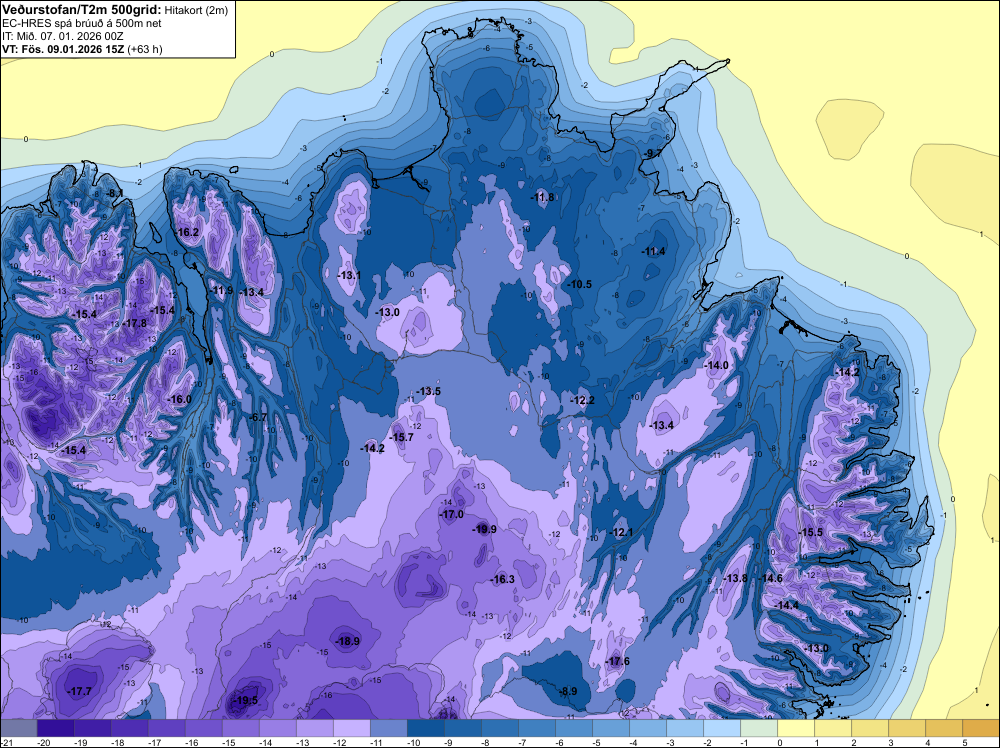Viewport: 1000px width, 748px height.
Task: Click the -13.5 temperature value on the map
Action: click(429, 391)
